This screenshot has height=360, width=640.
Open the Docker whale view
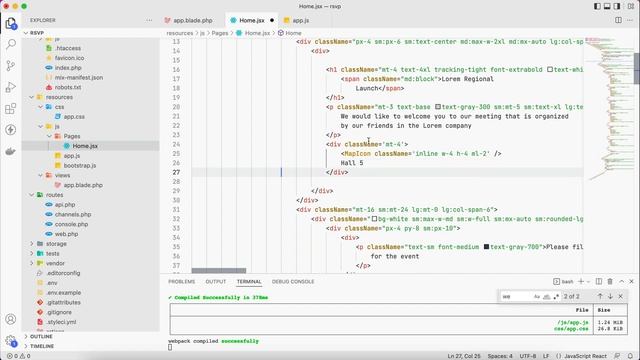click(11, 151)
